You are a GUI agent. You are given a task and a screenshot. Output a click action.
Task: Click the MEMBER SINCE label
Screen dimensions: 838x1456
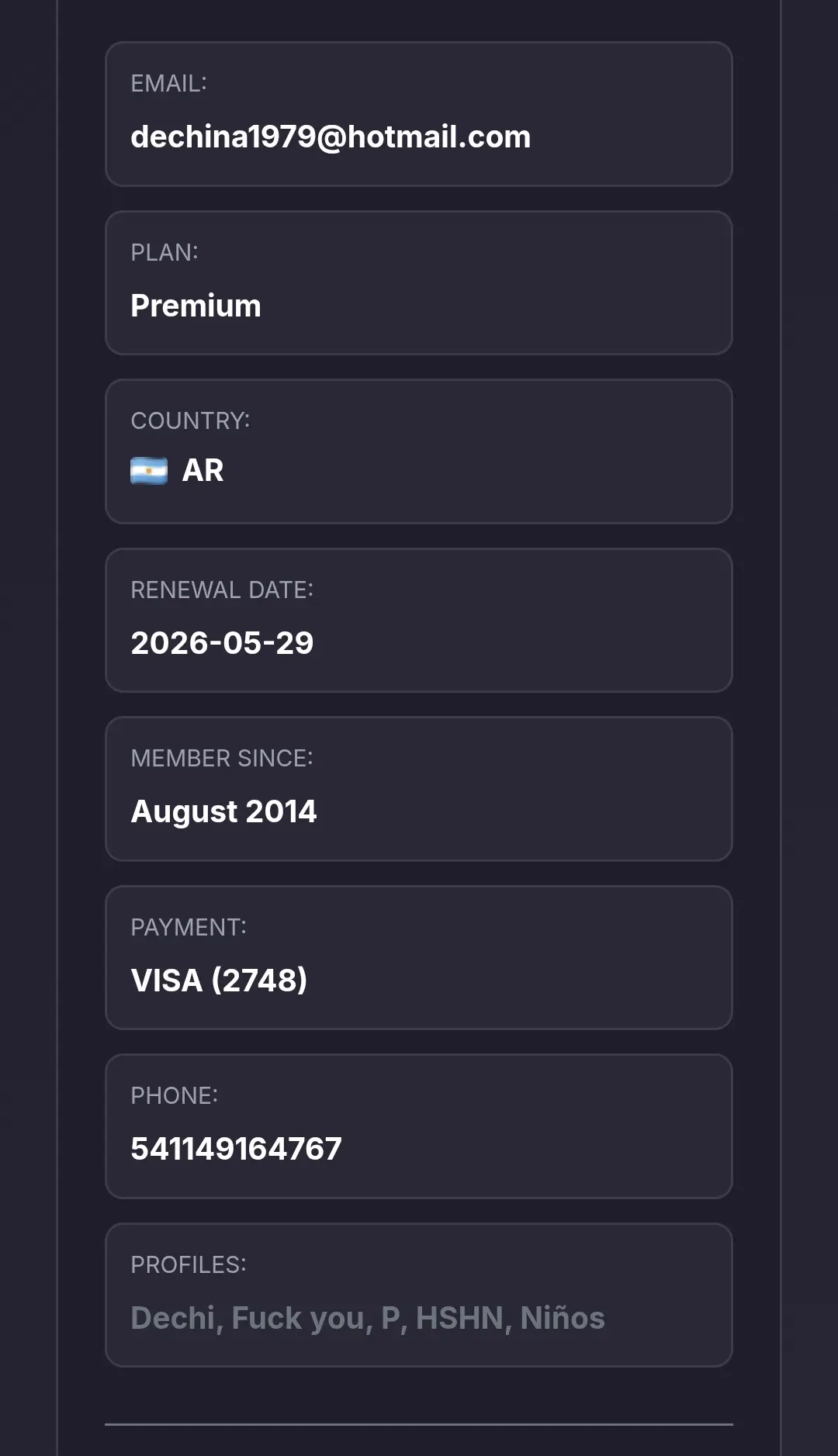222,758
